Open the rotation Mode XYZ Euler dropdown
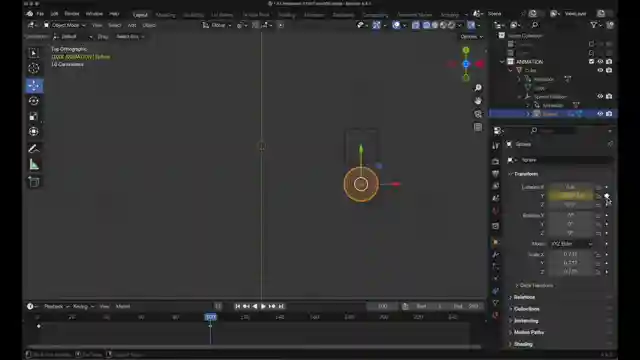 [x=571, y=244]
